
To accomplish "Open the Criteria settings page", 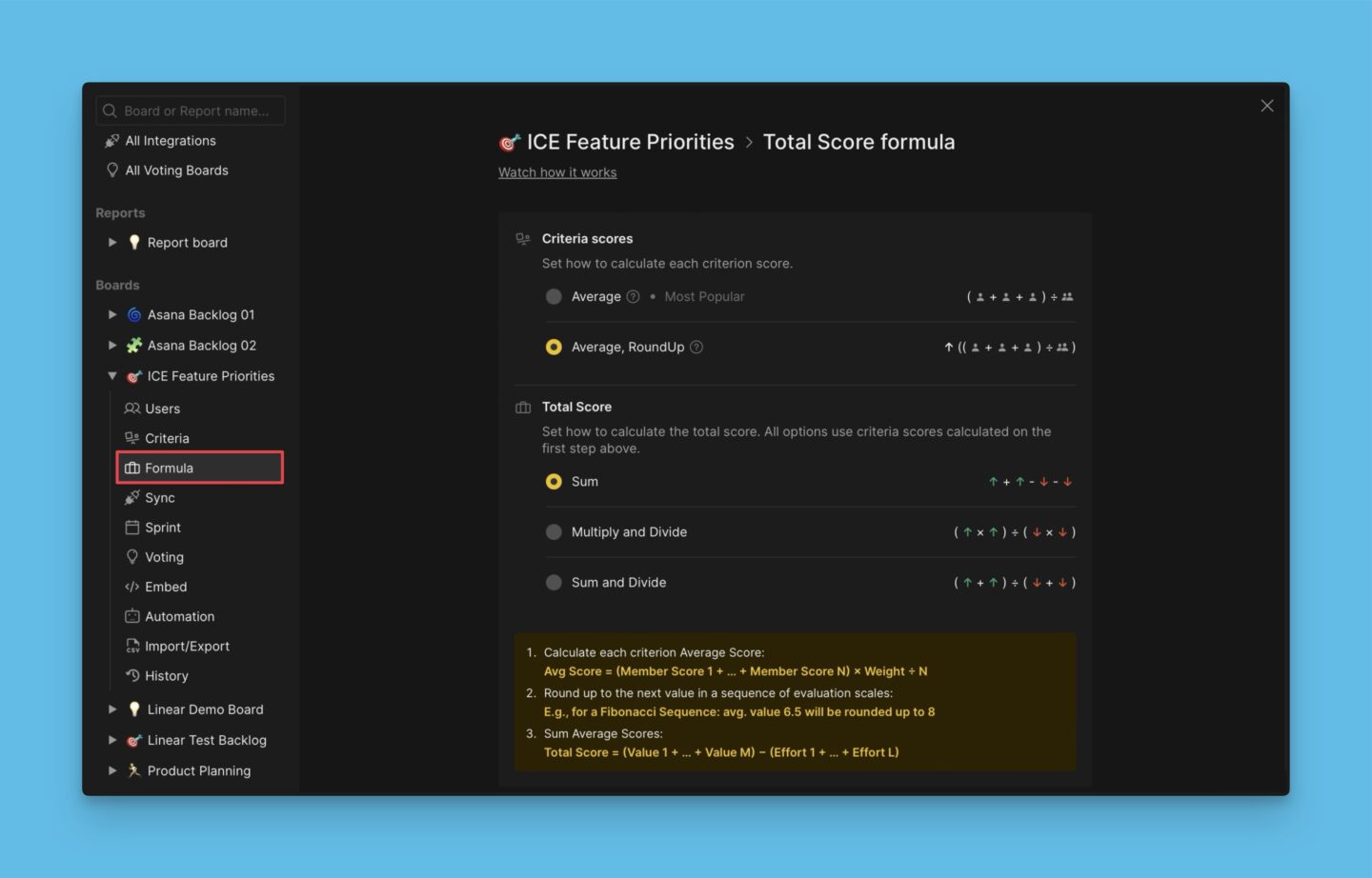I will point(167,439).
